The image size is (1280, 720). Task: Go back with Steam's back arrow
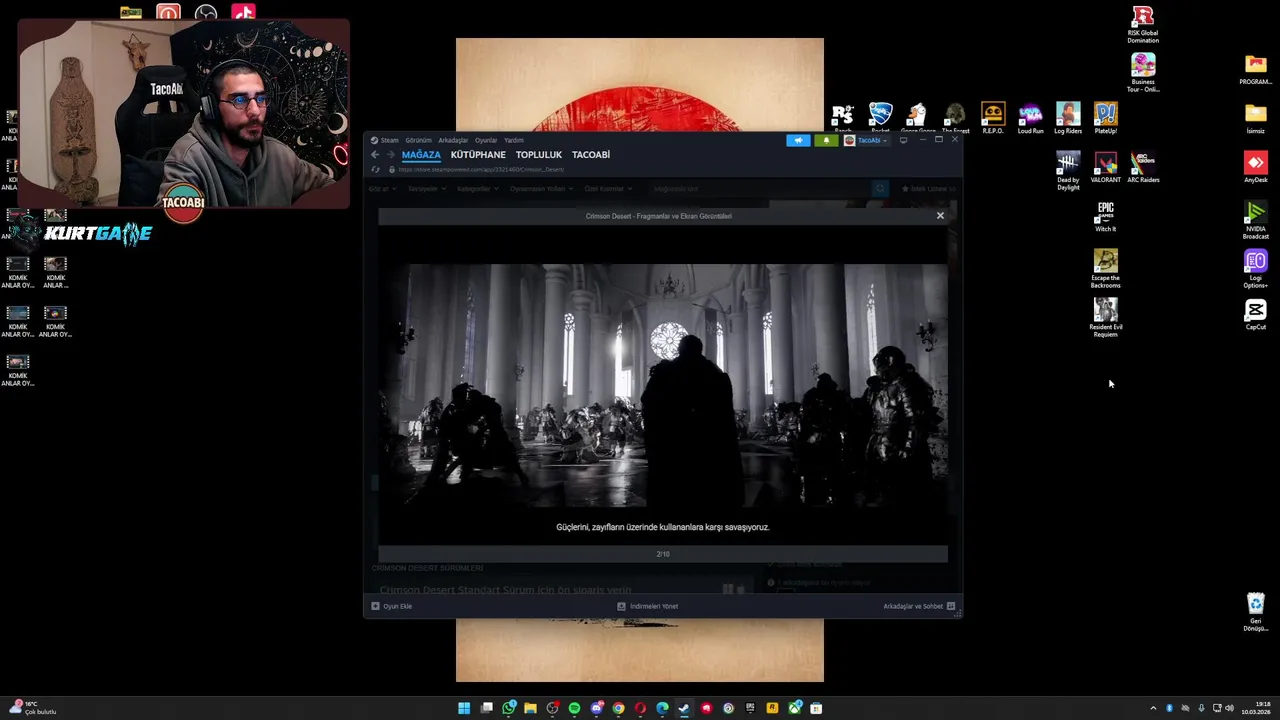pos(375,155)
